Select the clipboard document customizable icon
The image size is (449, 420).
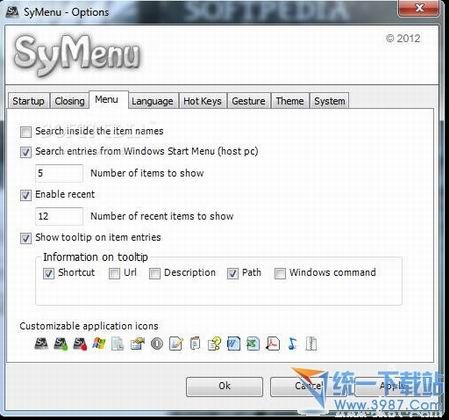[x=195, y=344]
